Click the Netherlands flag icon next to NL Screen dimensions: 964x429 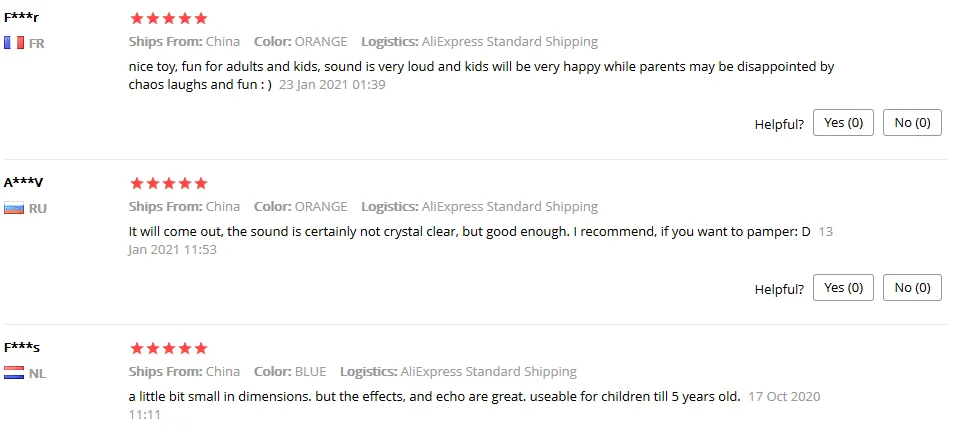click(x=14, y=373)
